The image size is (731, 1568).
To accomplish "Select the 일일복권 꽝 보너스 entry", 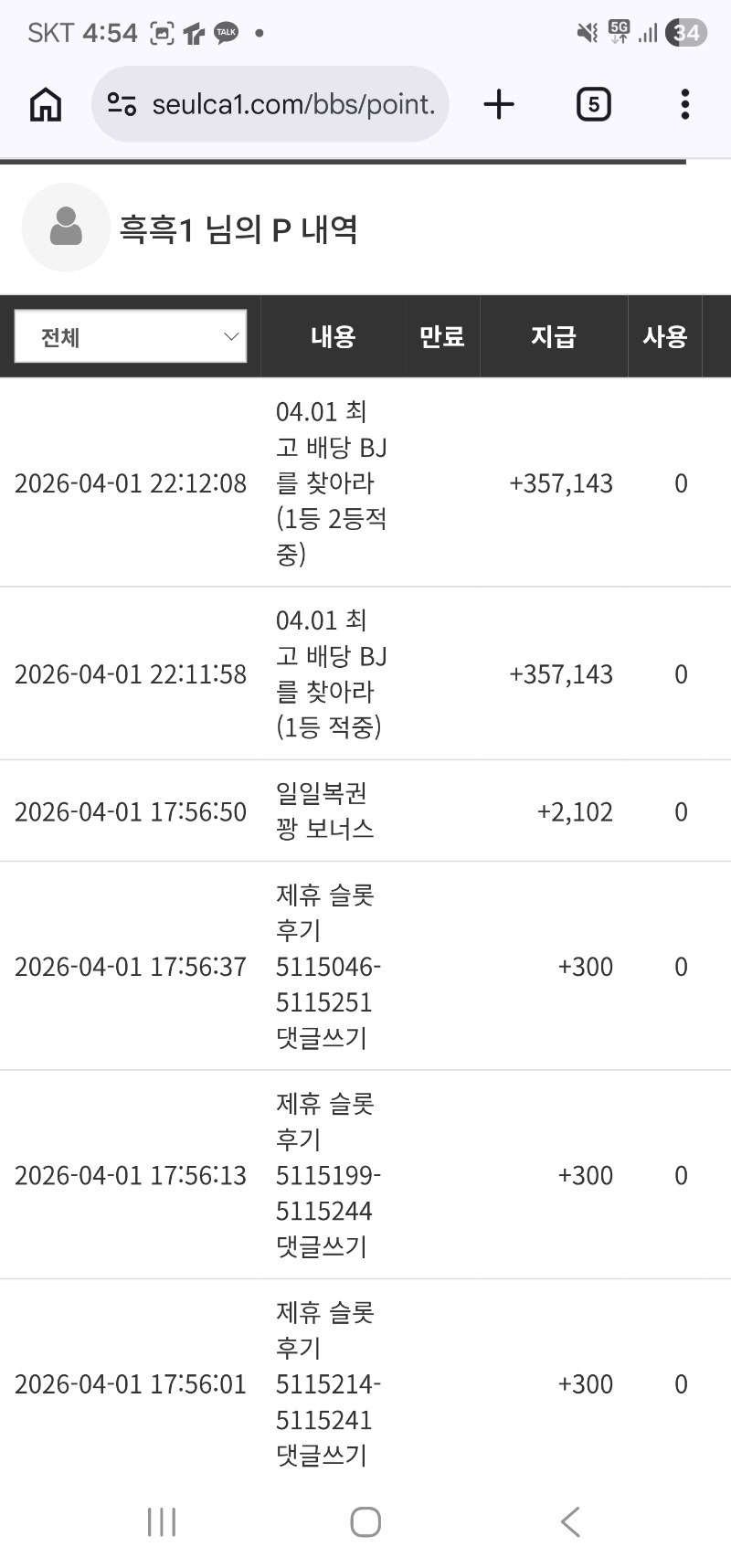I will click(325, 810).
